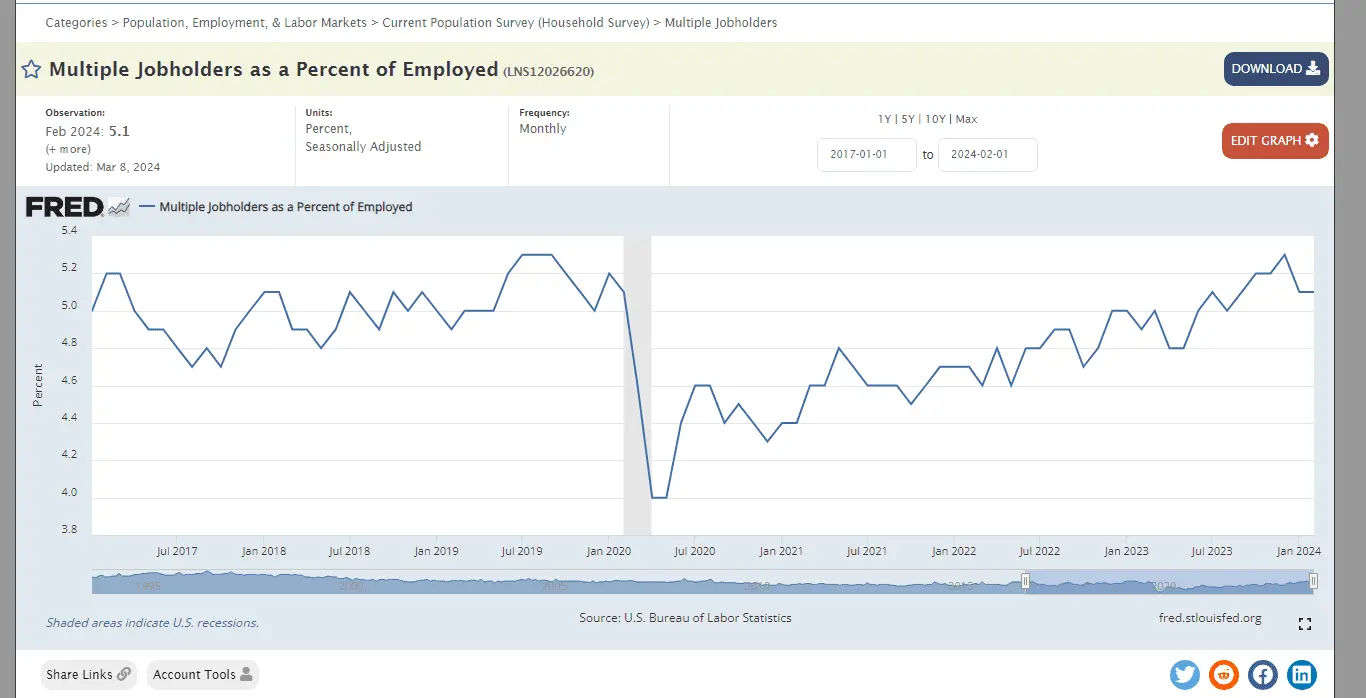Open the fullscreen graph view icon

click(x=1304, y=624)
